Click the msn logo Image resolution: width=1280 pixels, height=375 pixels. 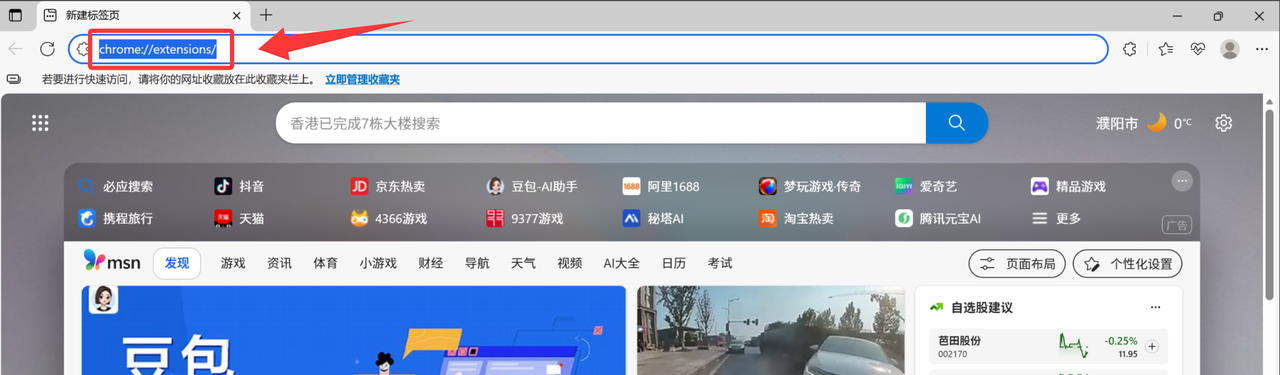(x=112, y=261)
